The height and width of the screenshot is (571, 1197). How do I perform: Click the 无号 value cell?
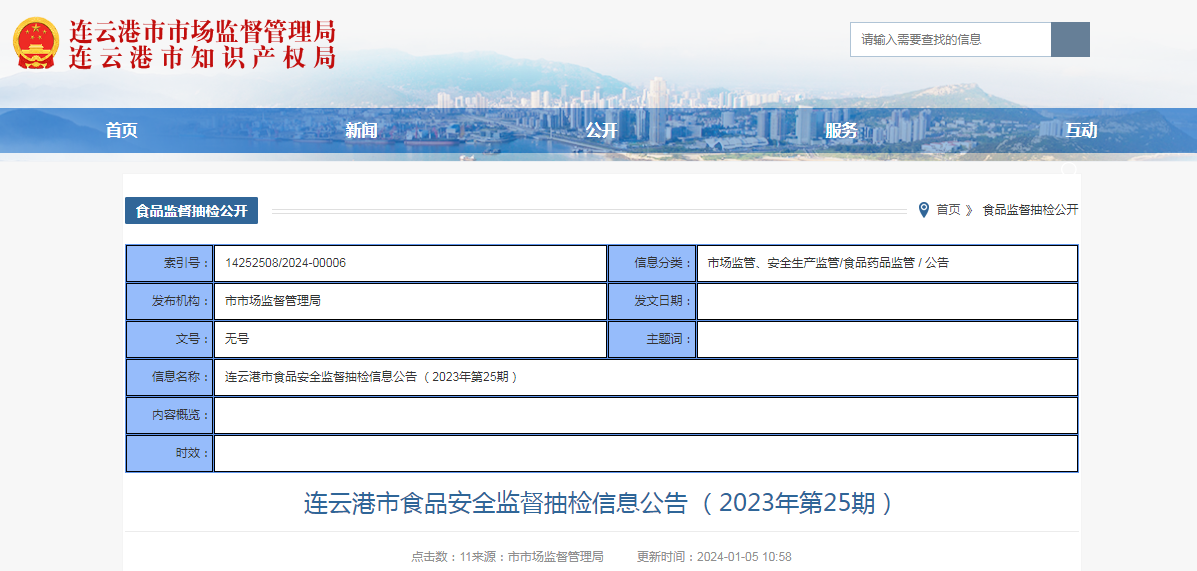411,339
